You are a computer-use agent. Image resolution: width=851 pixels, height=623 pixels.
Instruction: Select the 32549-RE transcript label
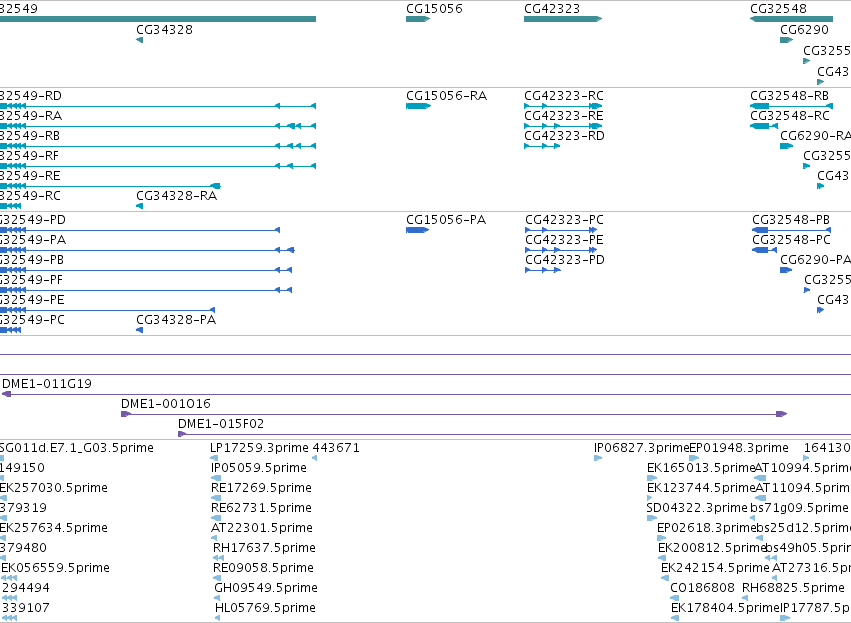pyautogui.click(x=30, y=176)
